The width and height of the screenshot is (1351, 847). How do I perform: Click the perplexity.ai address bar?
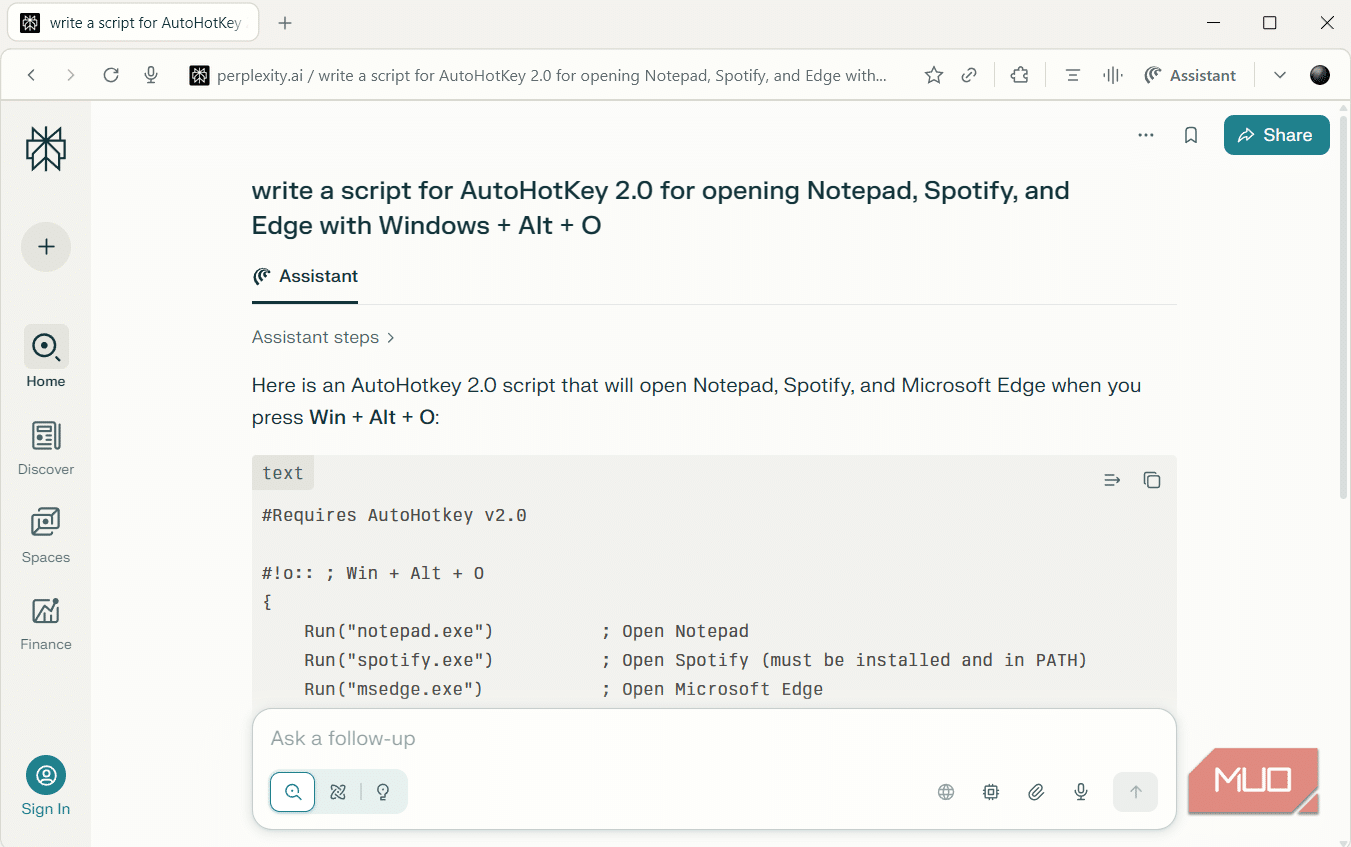pos(552,75)
